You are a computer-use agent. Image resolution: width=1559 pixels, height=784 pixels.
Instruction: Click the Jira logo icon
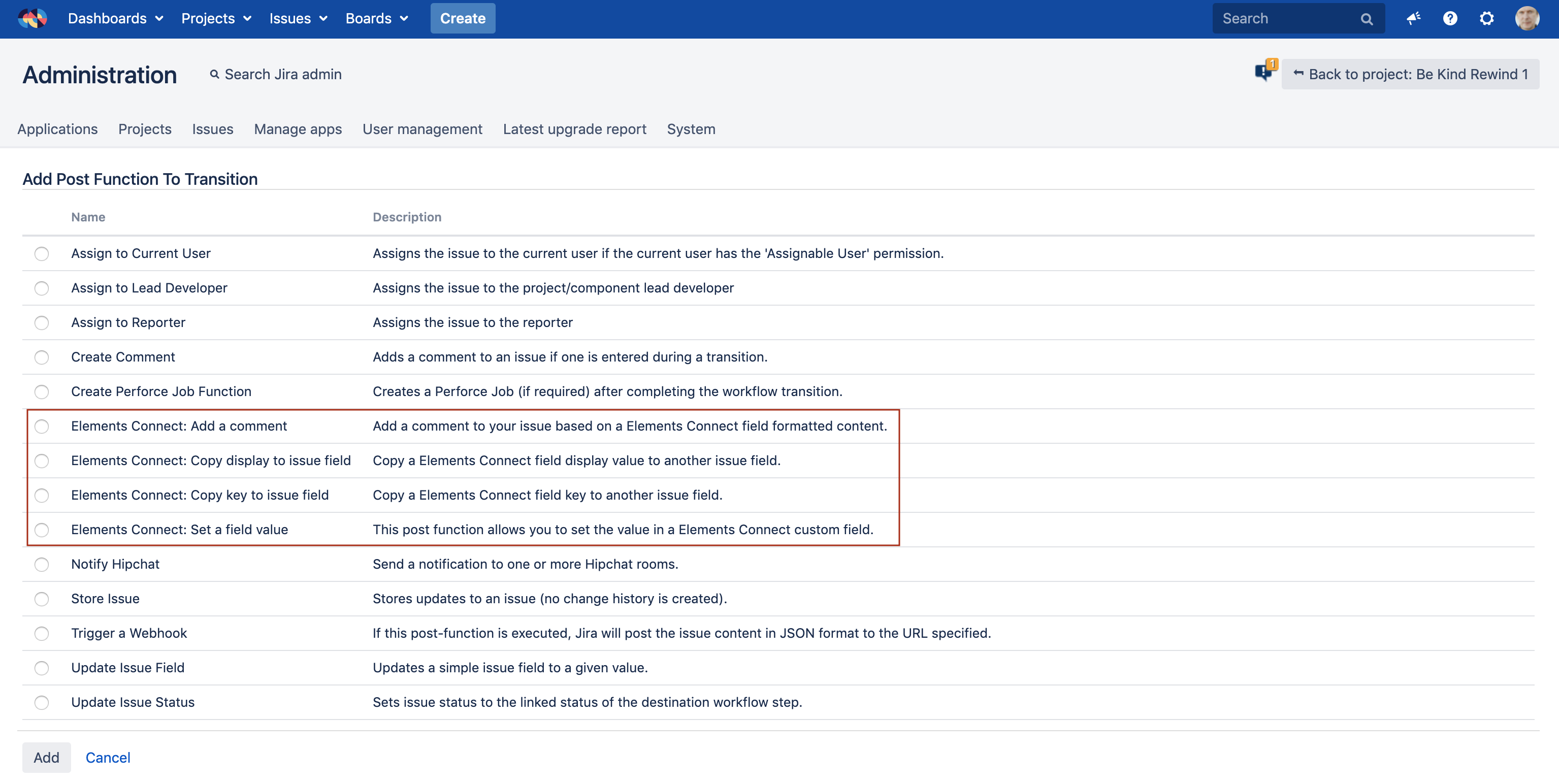[x=33, y=18]
